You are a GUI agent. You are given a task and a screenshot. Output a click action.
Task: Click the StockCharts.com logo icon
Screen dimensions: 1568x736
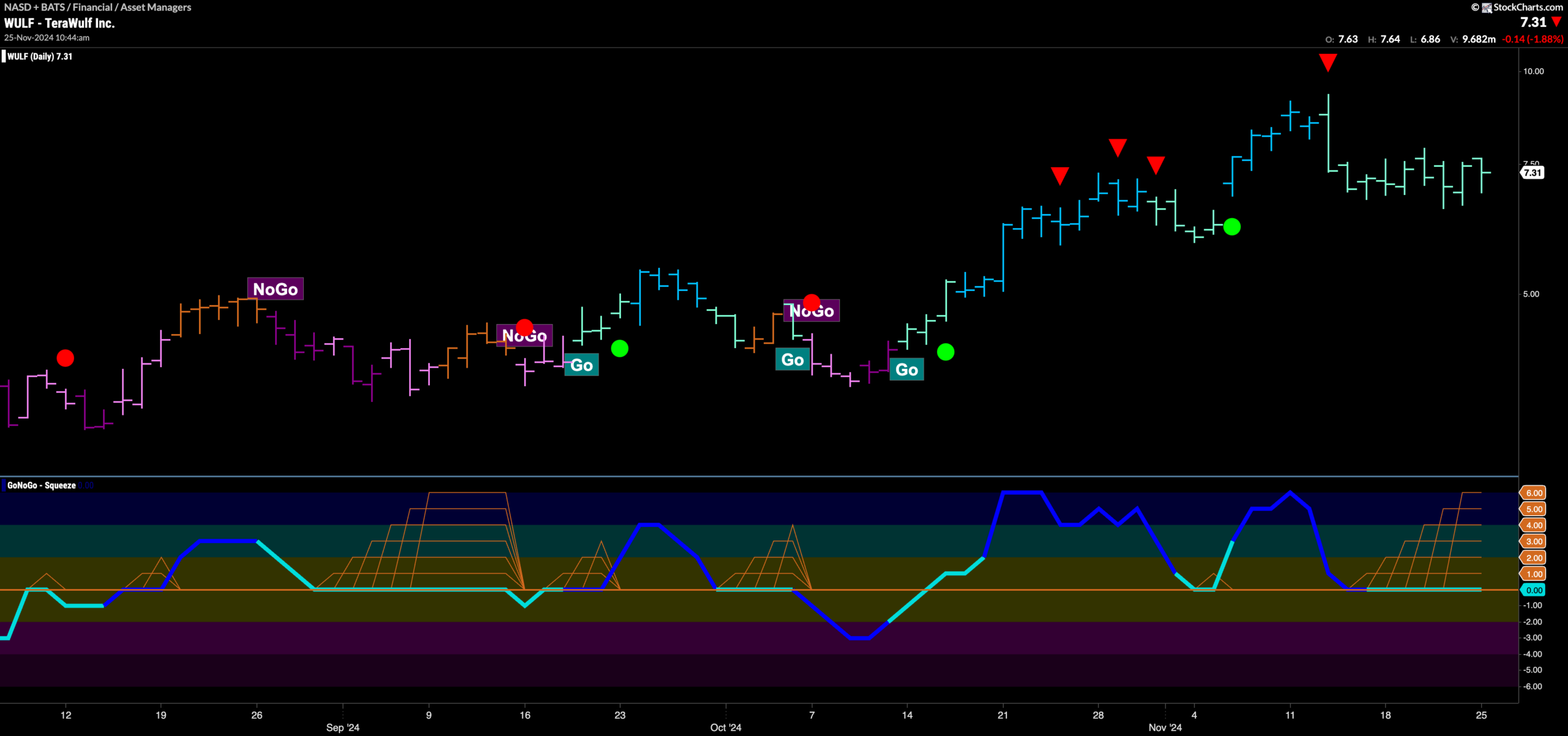1487,7
